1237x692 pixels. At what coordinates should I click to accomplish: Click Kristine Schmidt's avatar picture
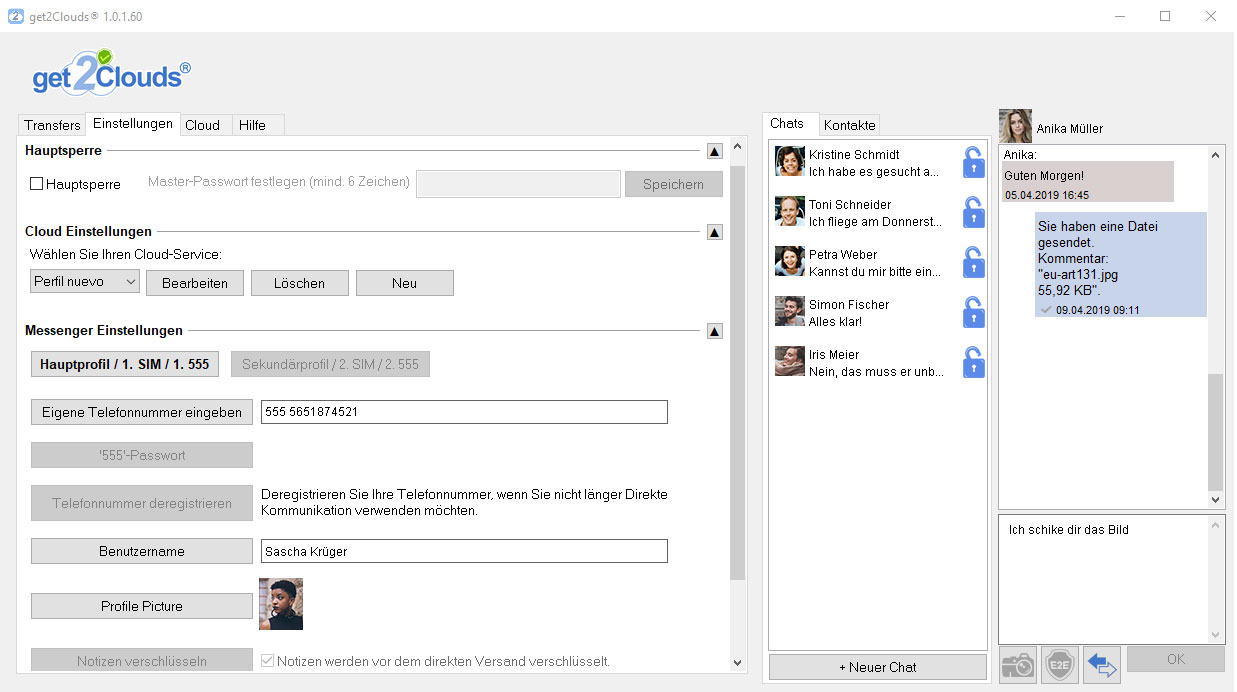click(789, 161)
